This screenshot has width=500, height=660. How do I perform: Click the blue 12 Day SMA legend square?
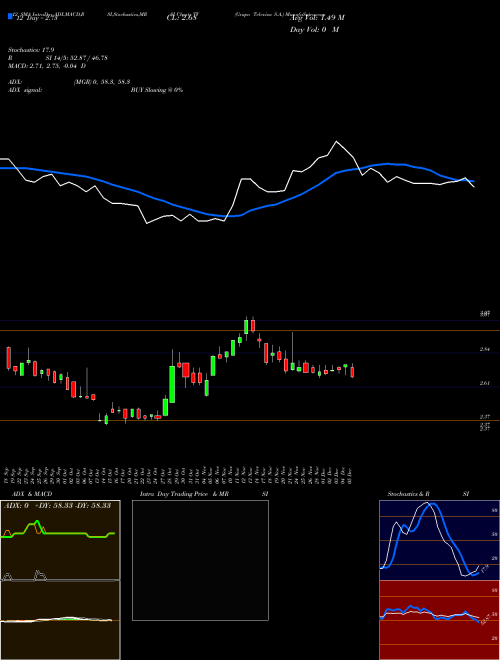pyautogui.click(x=10, y=16)
